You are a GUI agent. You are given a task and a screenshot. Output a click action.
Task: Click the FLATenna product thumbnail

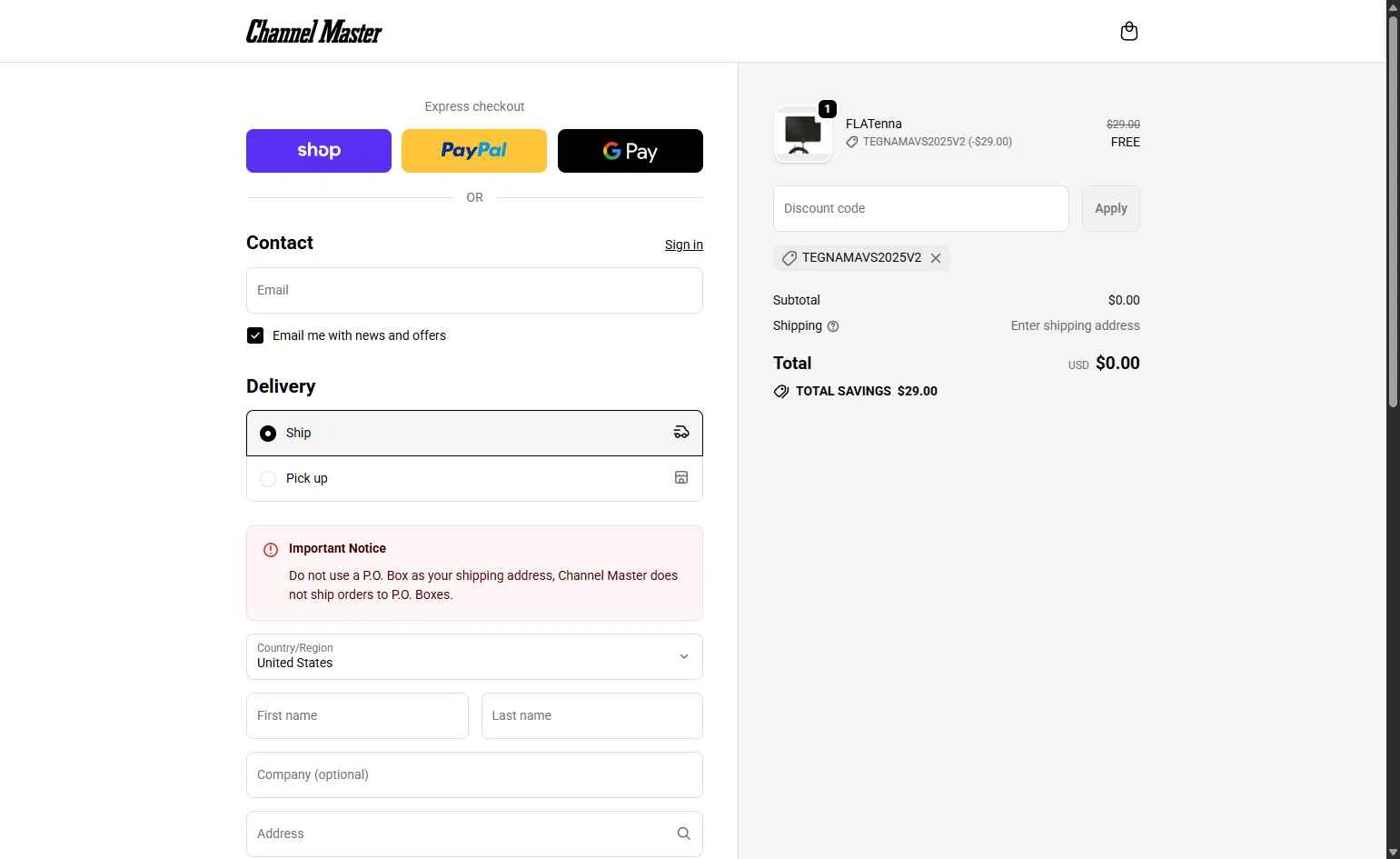pos(803,135)
